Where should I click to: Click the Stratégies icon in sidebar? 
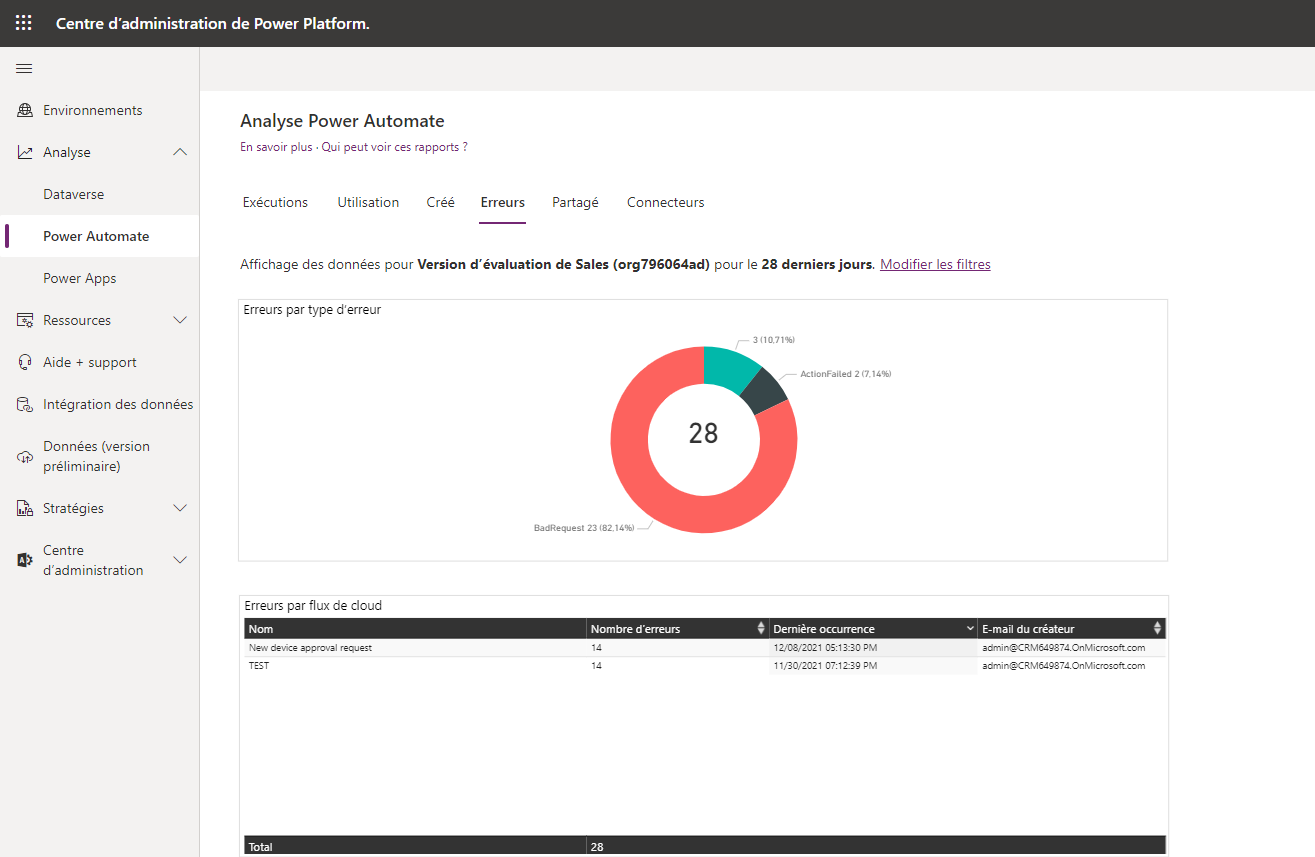[x=25, y=508]
